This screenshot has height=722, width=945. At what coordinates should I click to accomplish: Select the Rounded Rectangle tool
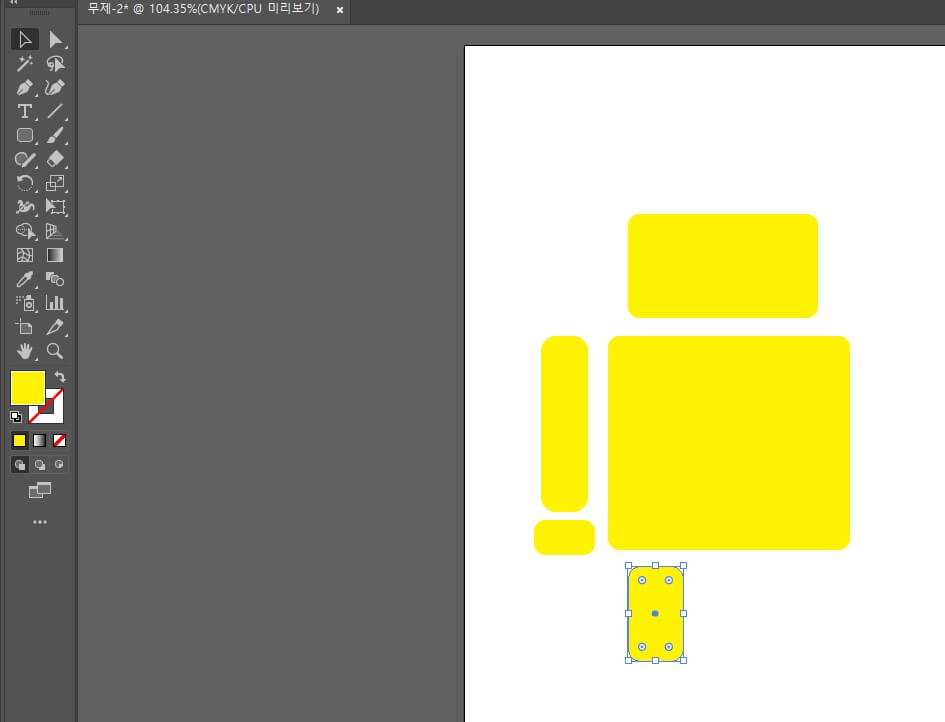tap(25, 135)
